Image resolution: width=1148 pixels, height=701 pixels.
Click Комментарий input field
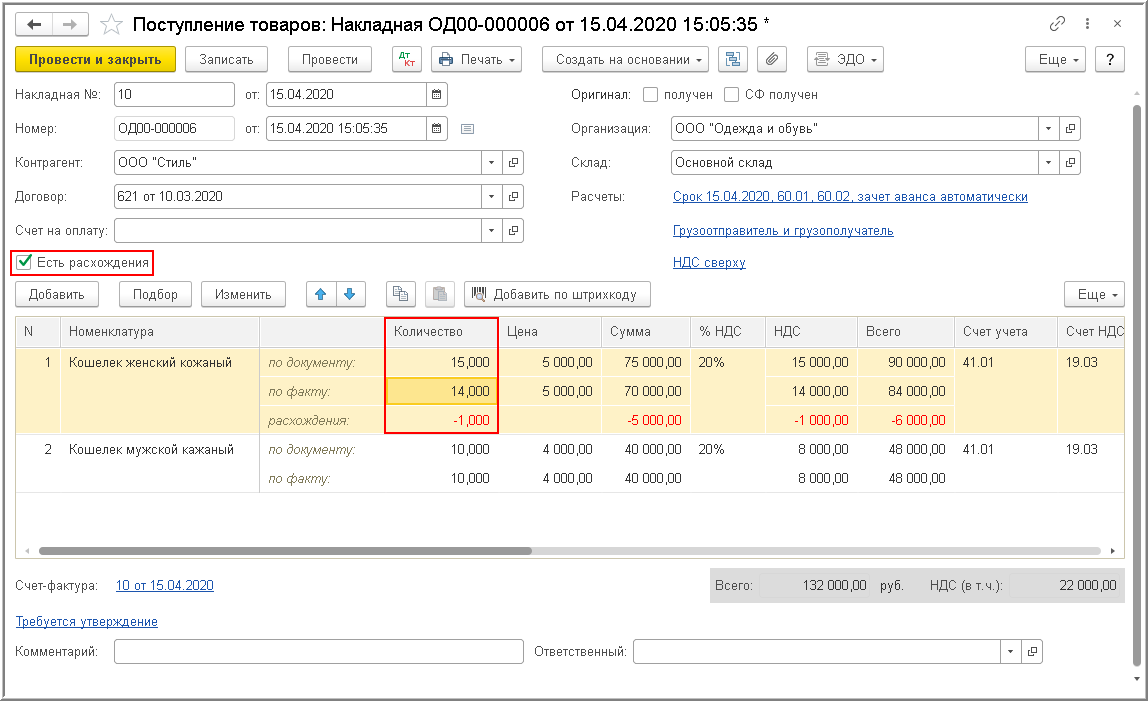(318, 651)
